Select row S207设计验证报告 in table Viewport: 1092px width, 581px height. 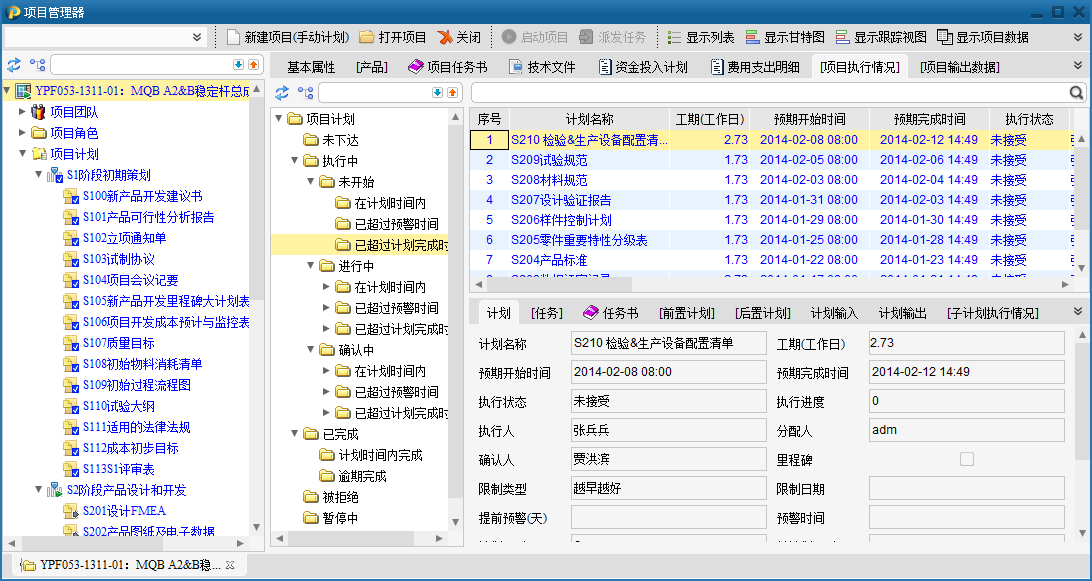tap(561, 200)
